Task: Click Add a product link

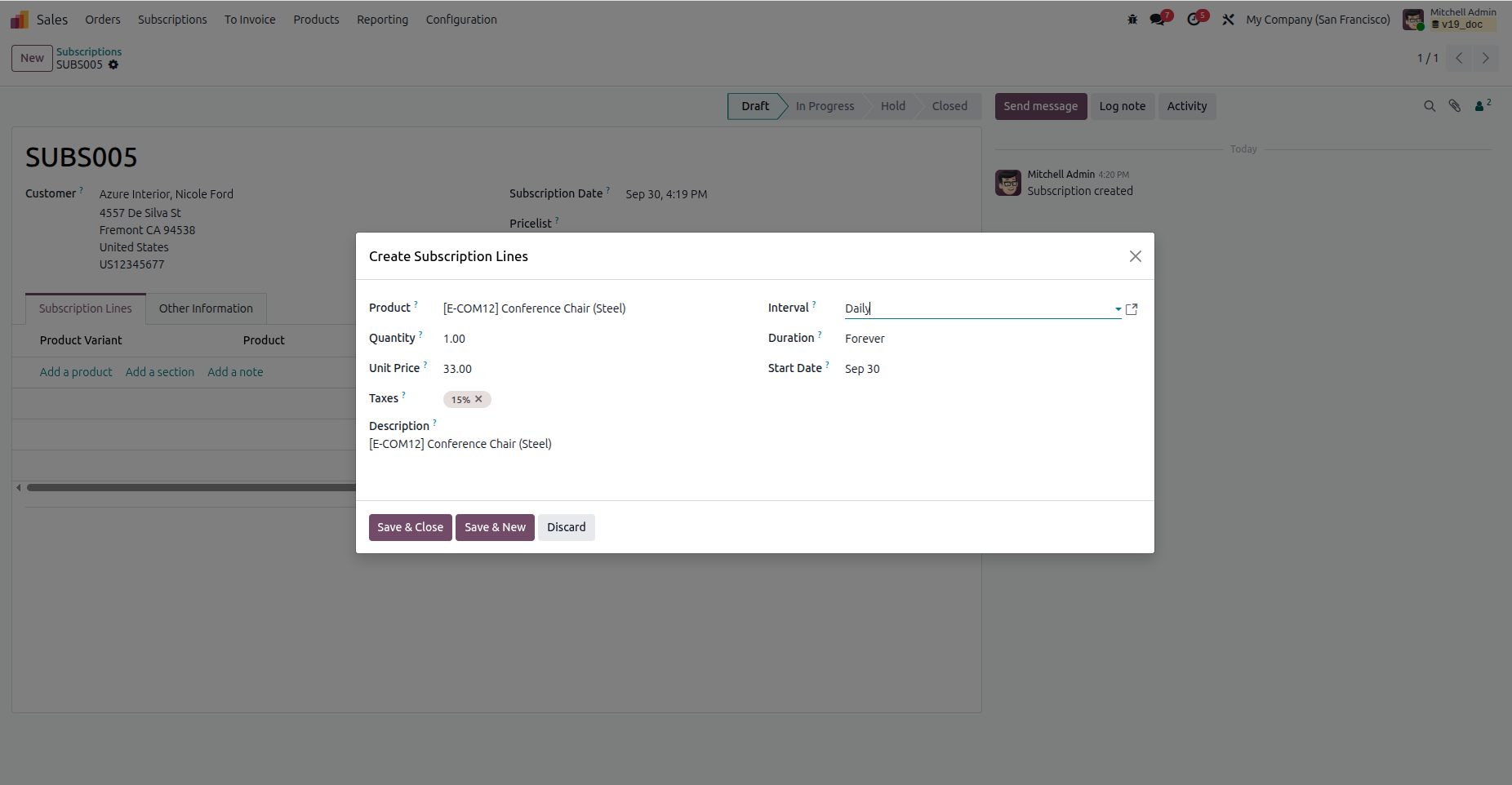Action: pyautogui.click(x=76, y=372)
